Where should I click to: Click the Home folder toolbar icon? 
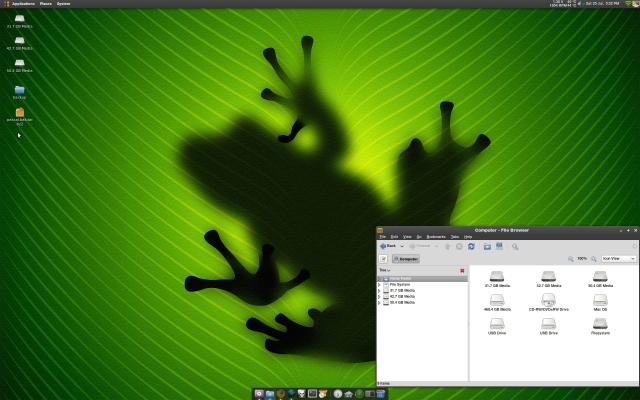[x=487, y=247]
